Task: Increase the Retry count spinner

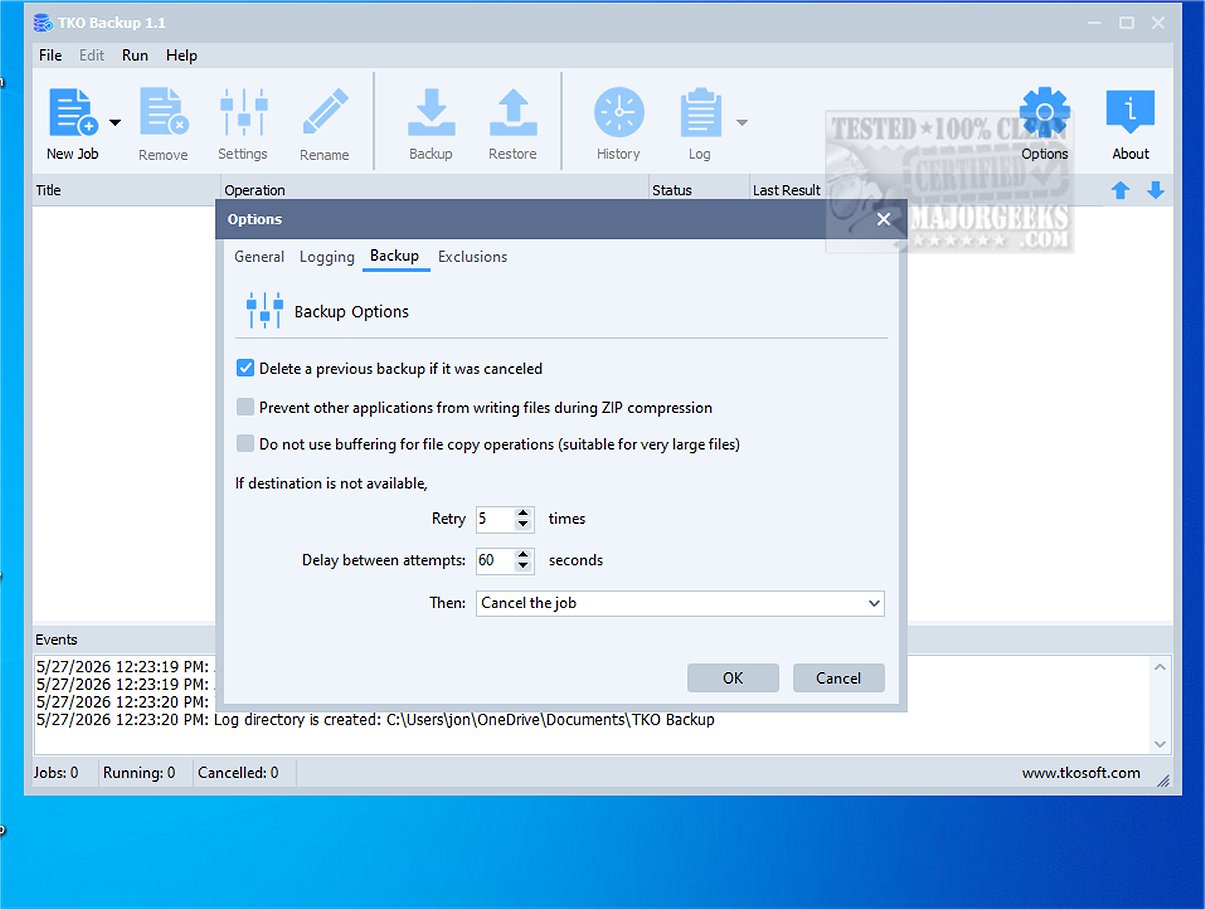Action: tap(524, 513)
